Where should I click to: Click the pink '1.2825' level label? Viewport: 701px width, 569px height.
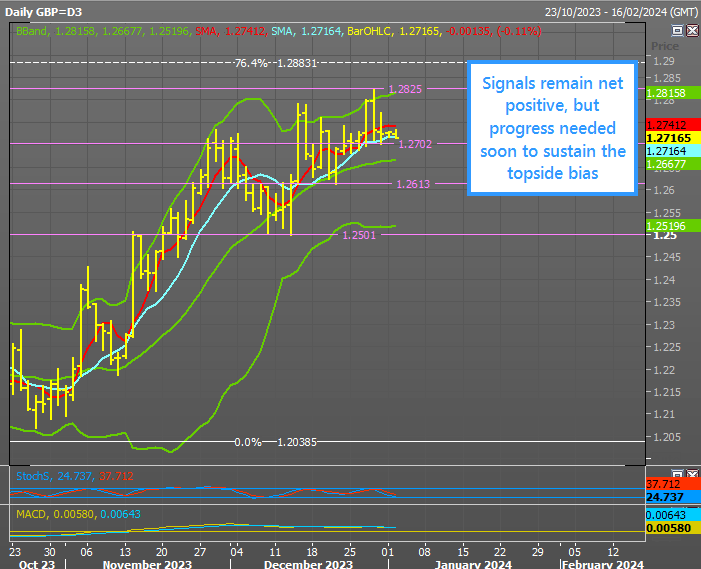click(405, 89)
